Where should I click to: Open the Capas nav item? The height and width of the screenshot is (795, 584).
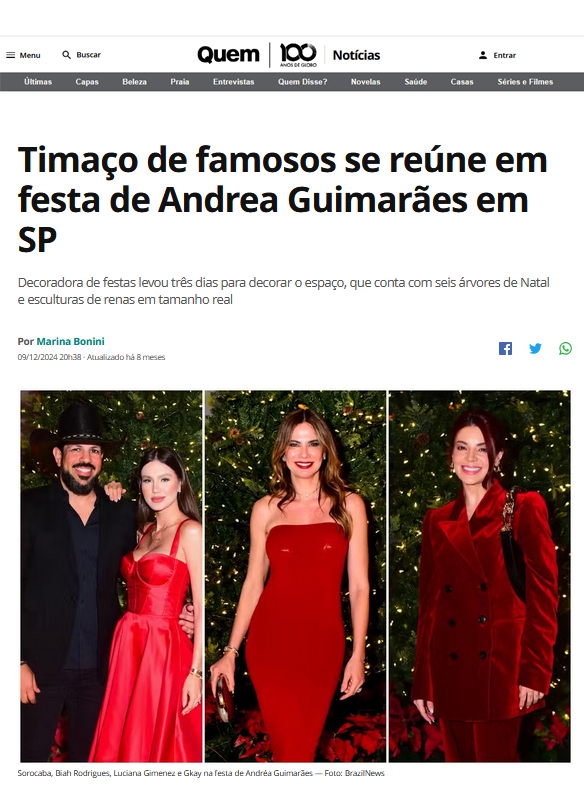[87, 82]
